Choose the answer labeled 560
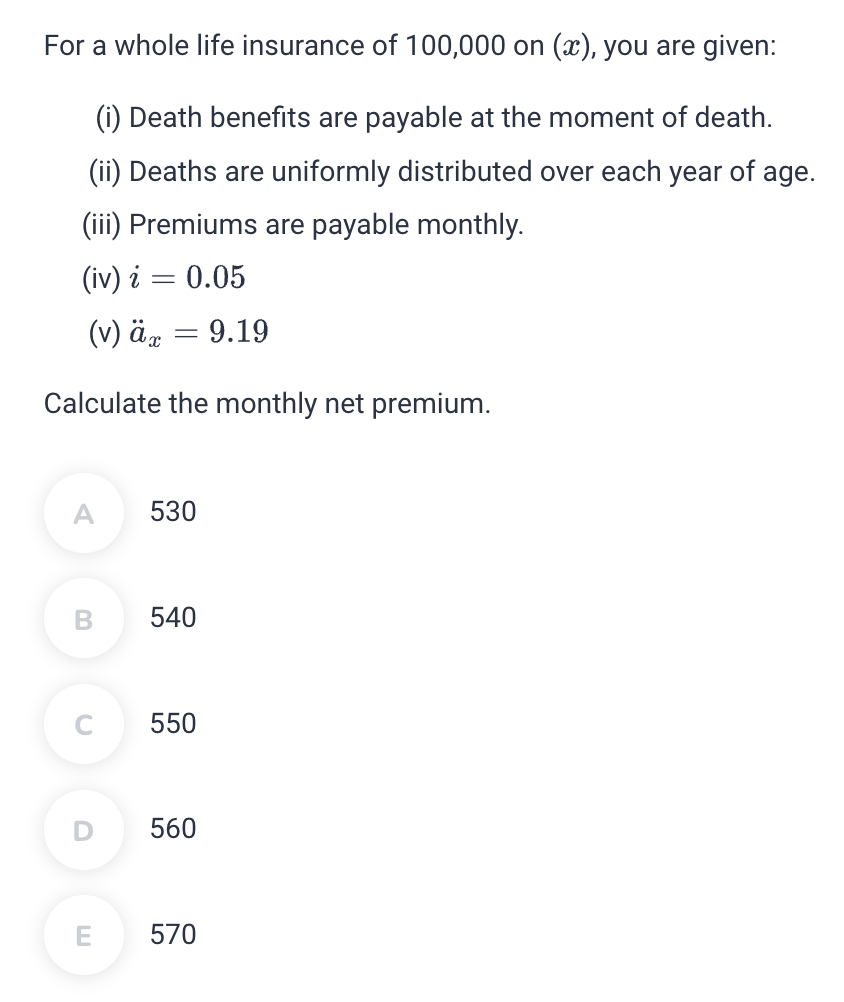Image resolution: width=844 pixels, height=1002 pixels. (x=171, y=829)
